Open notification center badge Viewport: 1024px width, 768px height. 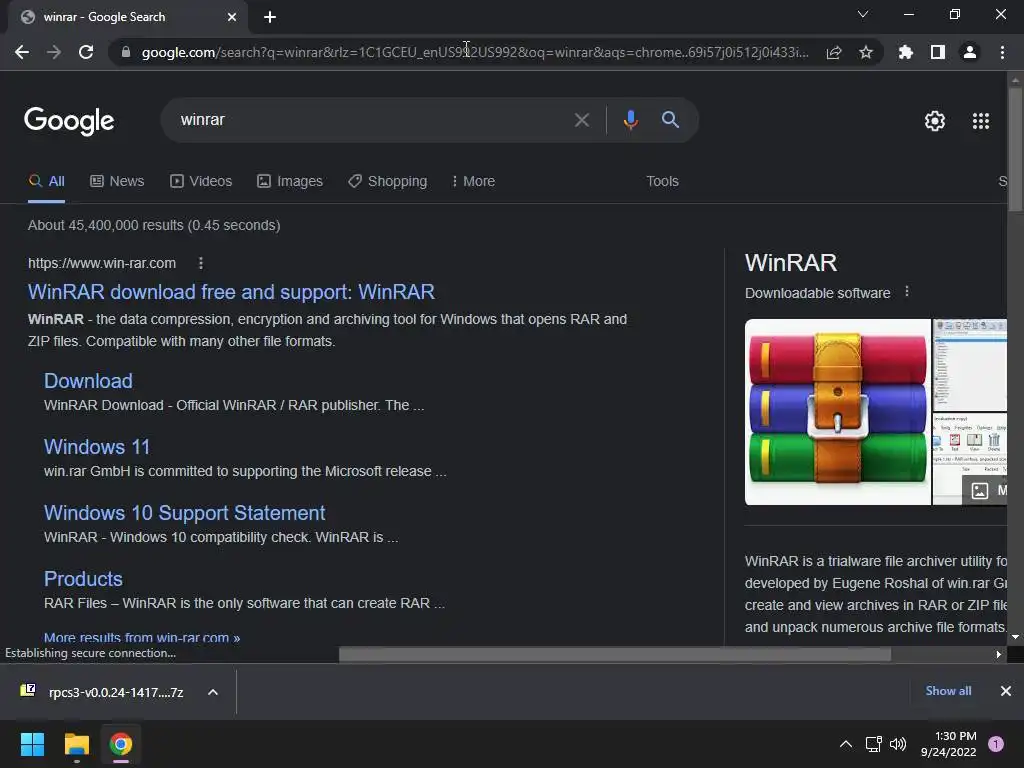996,744
